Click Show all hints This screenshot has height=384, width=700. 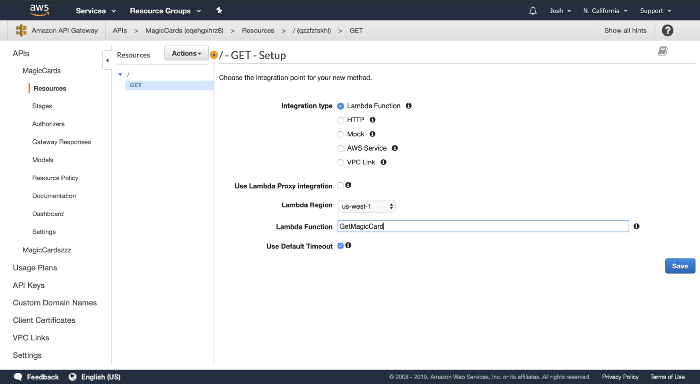point(625,30)
